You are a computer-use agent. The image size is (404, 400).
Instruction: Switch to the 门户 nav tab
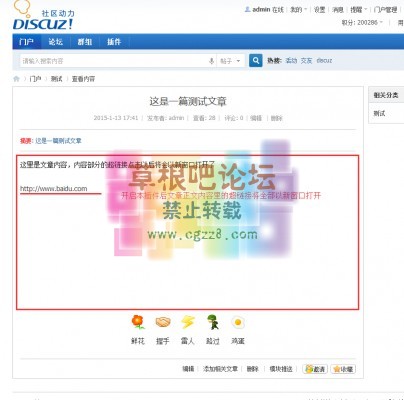[x=27, y=42]
